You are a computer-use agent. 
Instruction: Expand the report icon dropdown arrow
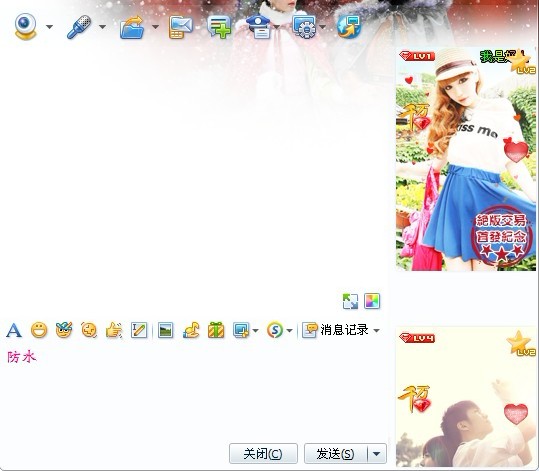click(x=276, y=27)
